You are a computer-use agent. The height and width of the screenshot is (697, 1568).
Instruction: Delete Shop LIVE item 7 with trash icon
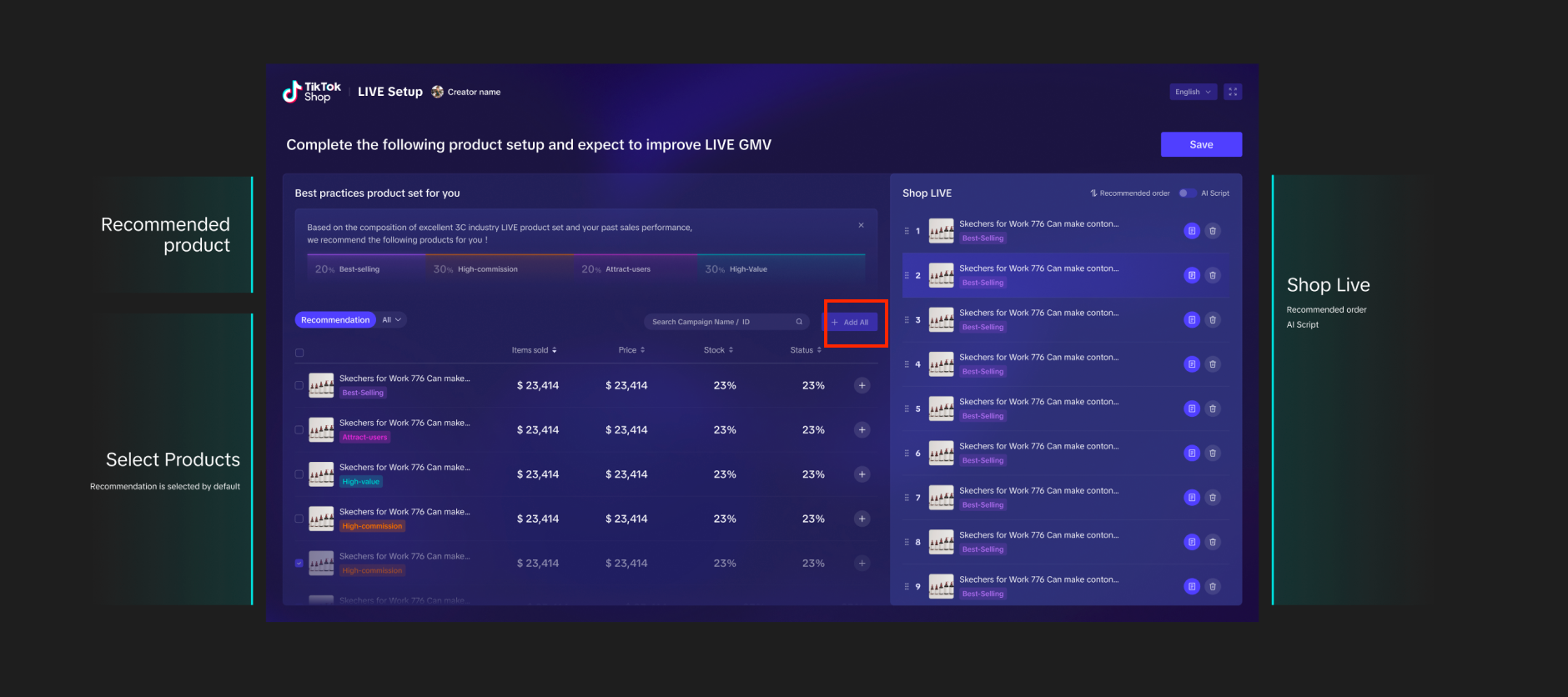click(x=1213, y=498)
